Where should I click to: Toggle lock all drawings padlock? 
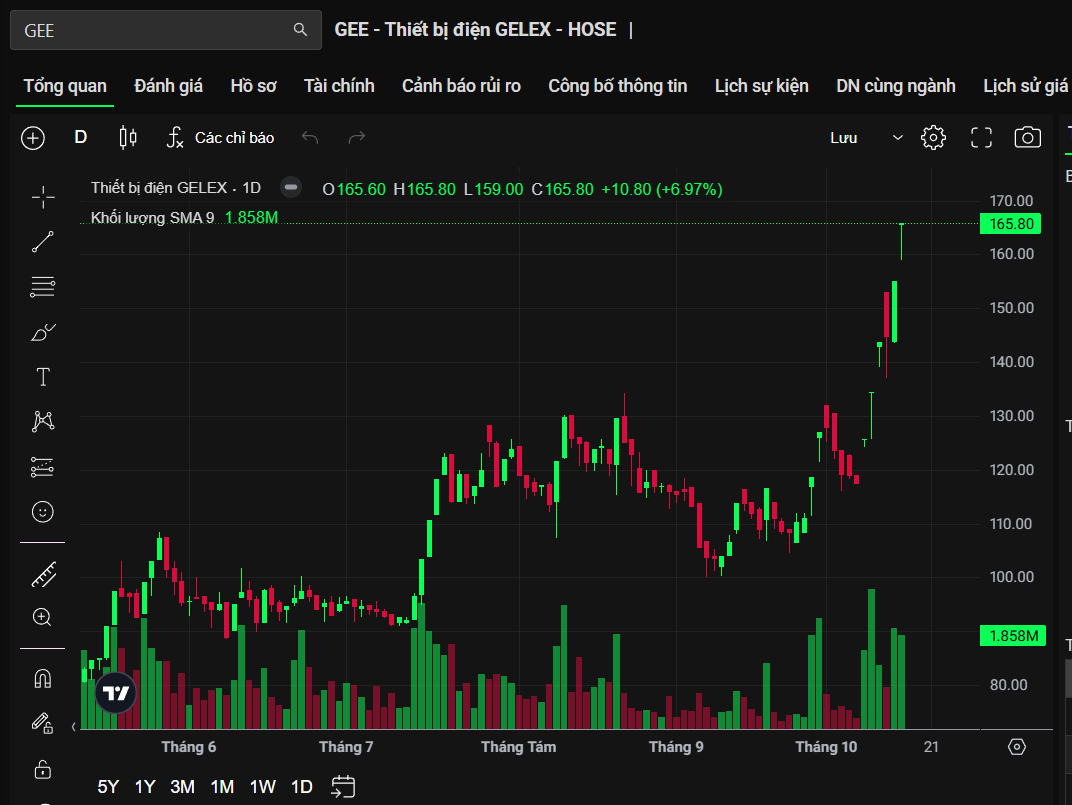[x=43, y=769]
